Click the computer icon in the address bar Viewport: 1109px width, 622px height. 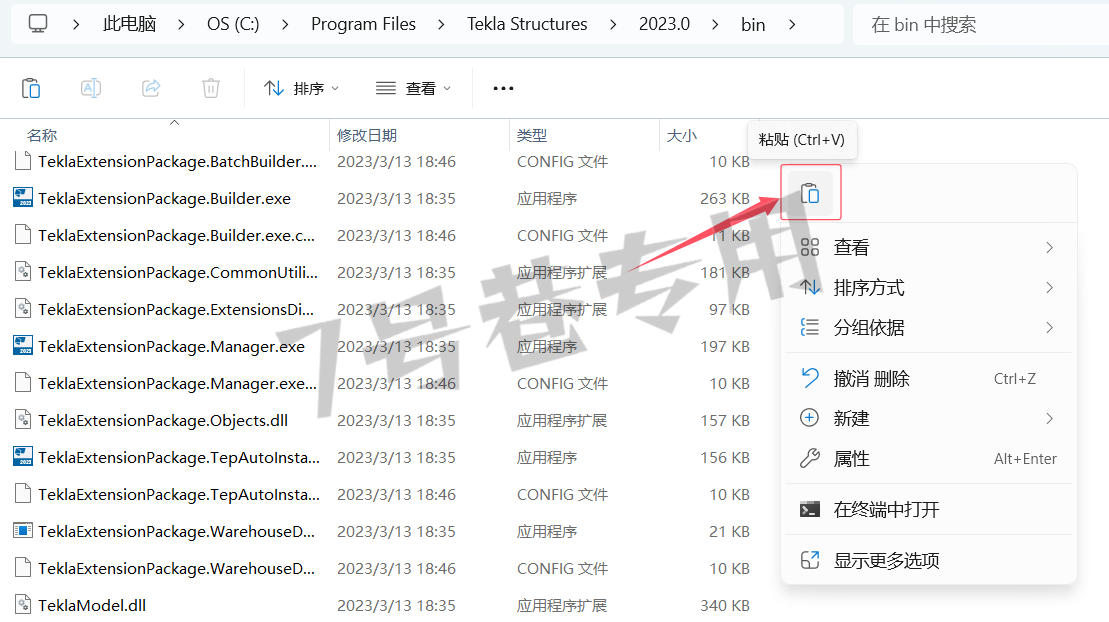[x=37, y=24]
